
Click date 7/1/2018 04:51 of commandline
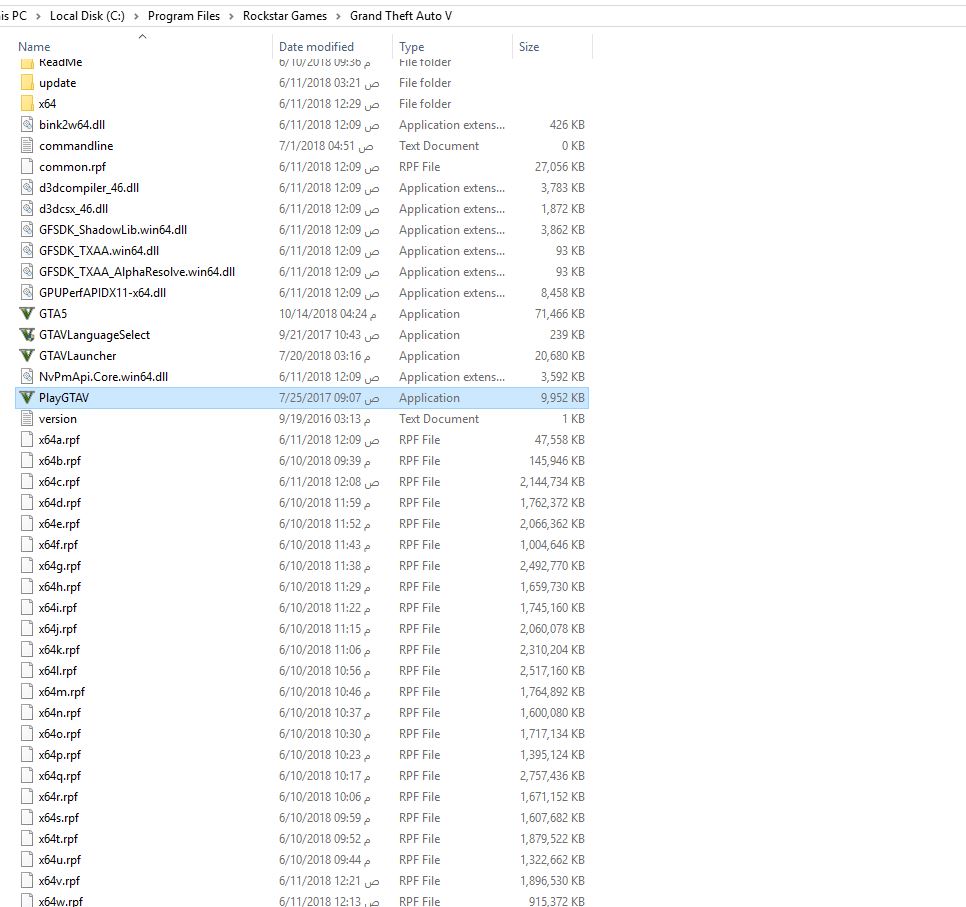pos(326,145)
